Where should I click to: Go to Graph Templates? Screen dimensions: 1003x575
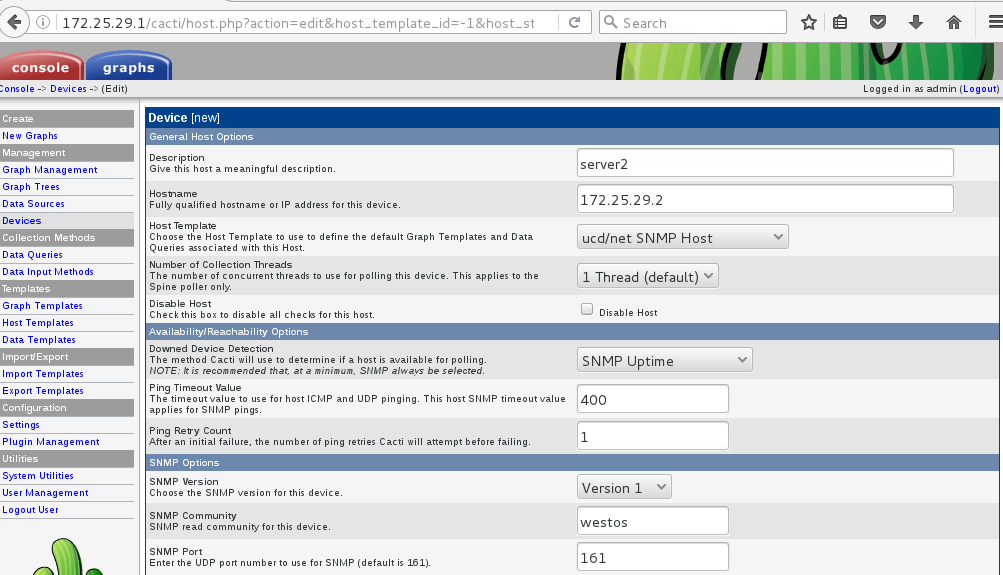(x=42, y=306)
